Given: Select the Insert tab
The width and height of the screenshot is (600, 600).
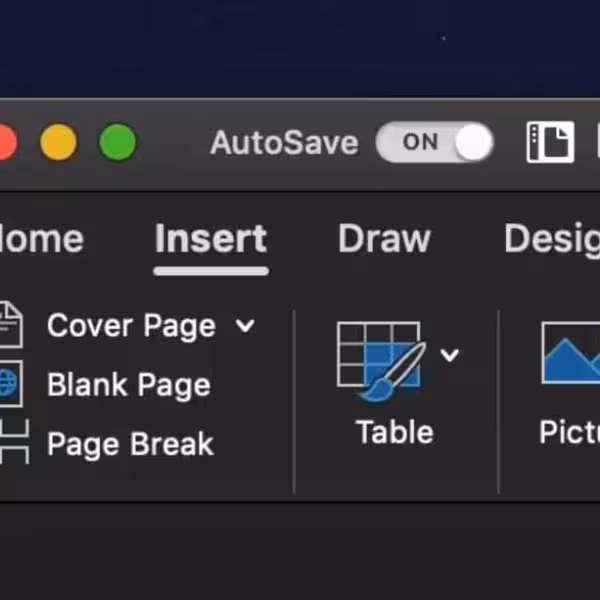Looking at the screenshot, I should tap(211, 239).
